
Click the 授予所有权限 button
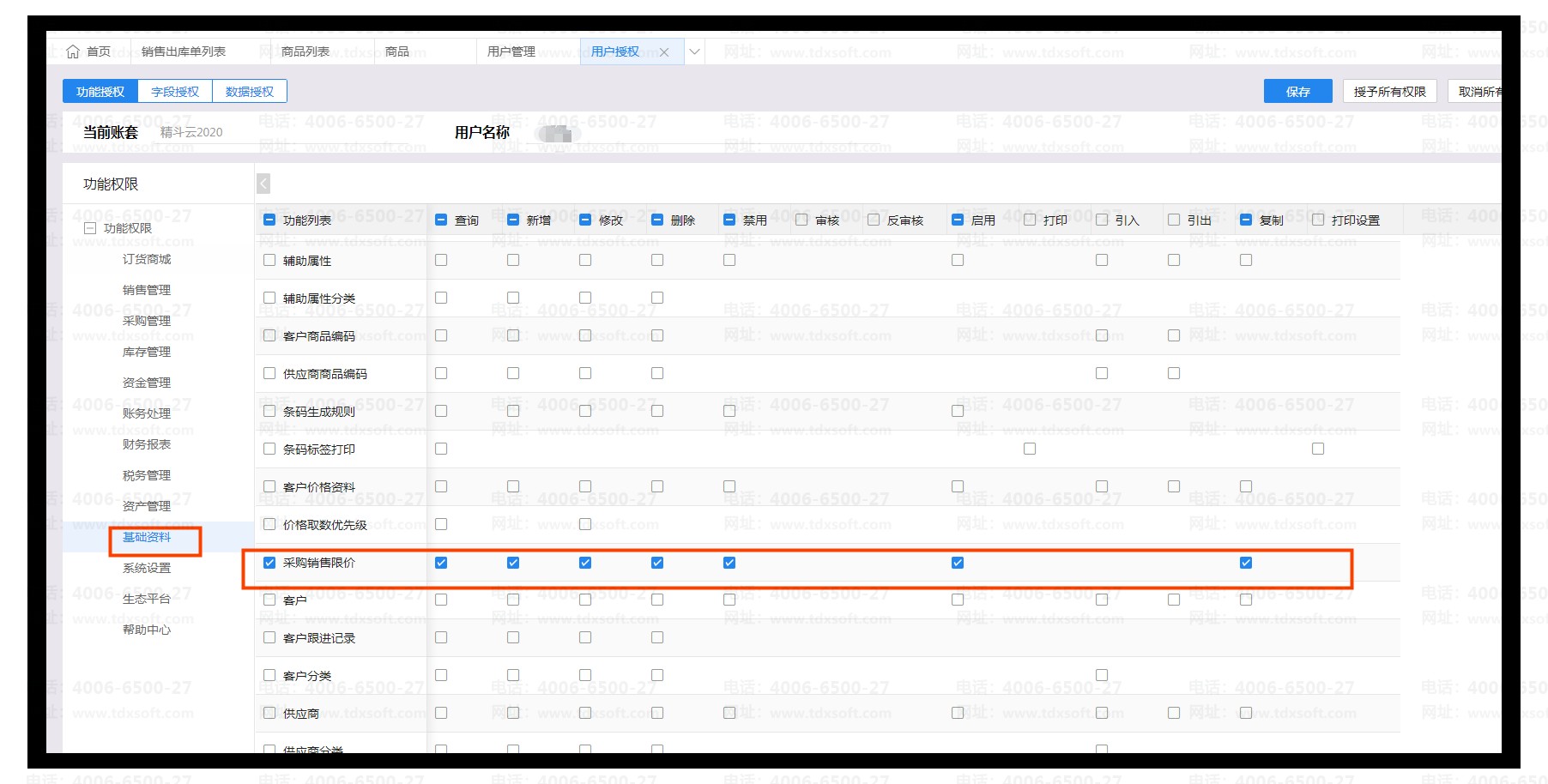1389,92
